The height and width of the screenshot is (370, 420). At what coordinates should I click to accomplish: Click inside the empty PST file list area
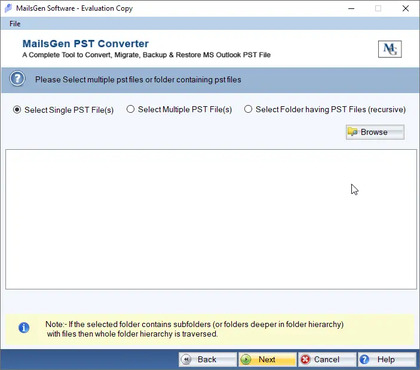point(211,219)
